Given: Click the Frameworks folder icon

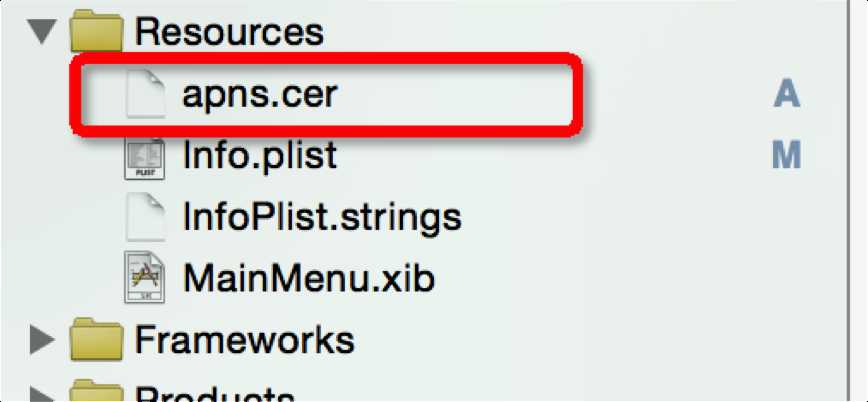Looking at the screenshot, I should click(x=97, y=339).
